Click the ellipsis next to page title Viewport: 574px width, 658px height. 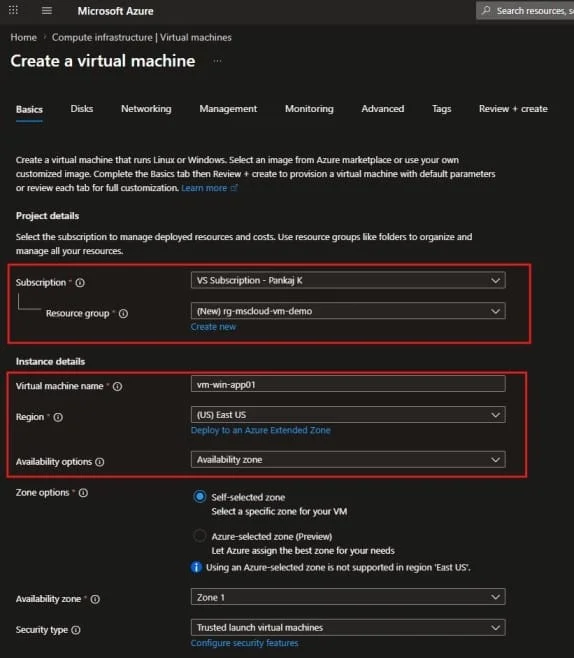[217, 61]
